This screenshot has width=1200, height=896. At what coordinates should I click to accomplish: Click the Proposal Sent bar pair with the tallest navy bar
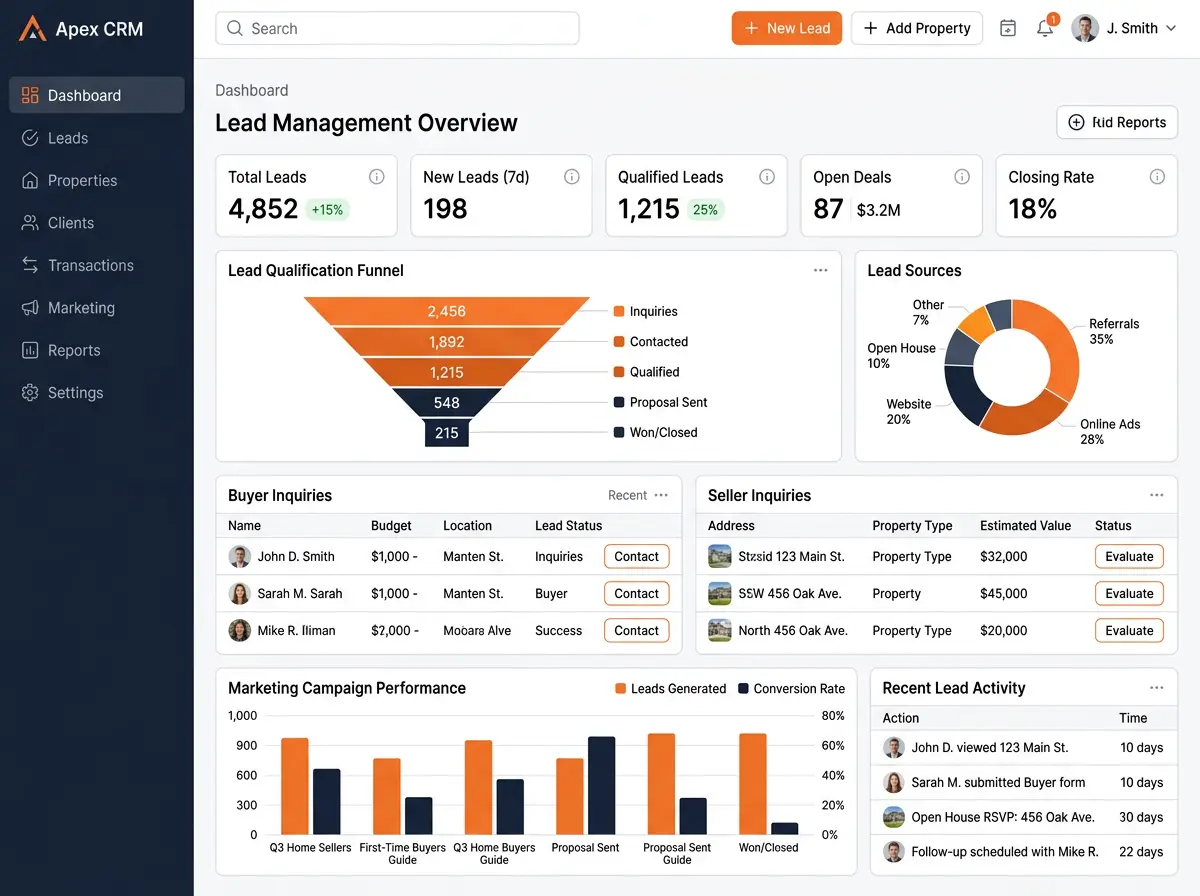pyautogui.click(x=586, y=785)
